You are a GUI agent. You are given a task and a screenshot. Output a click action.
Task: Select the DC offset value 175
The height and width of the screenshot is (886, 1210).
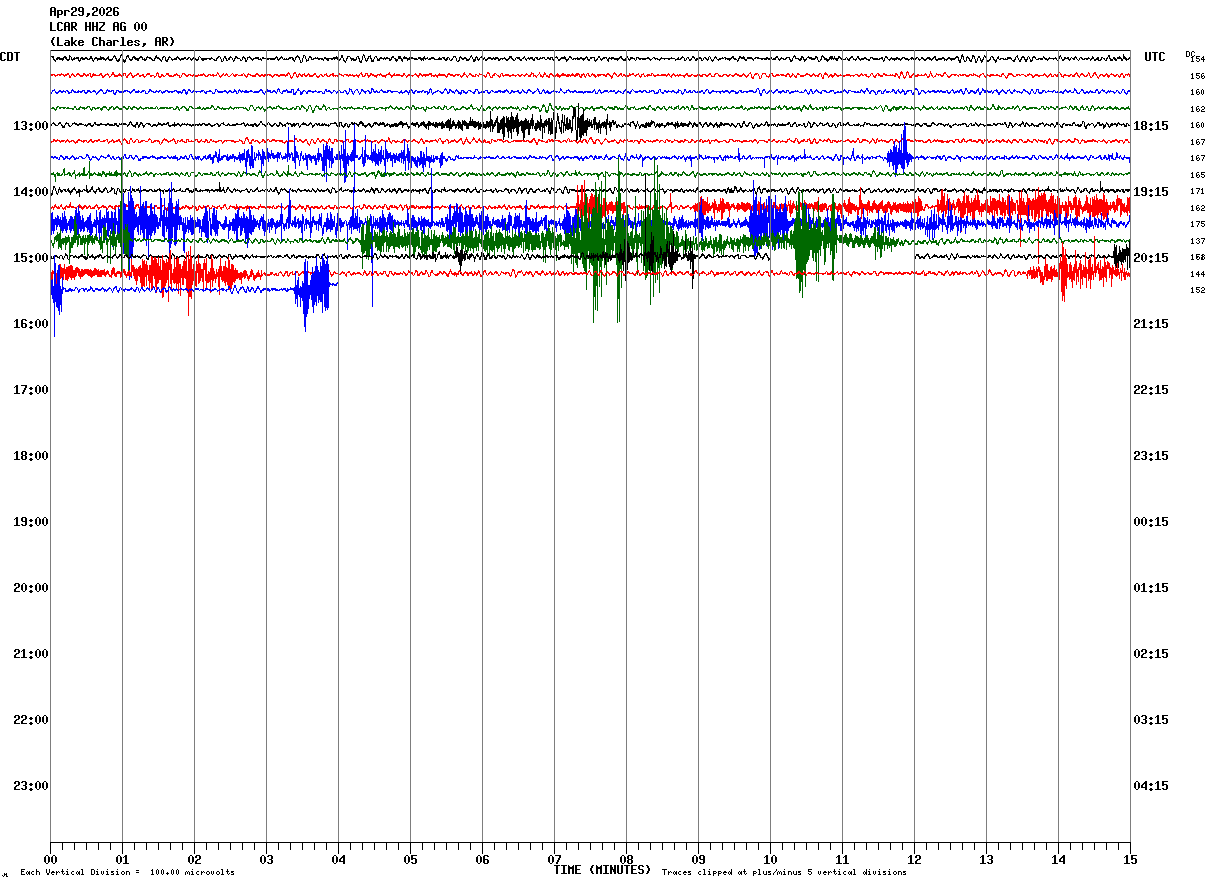point(1197,224)
